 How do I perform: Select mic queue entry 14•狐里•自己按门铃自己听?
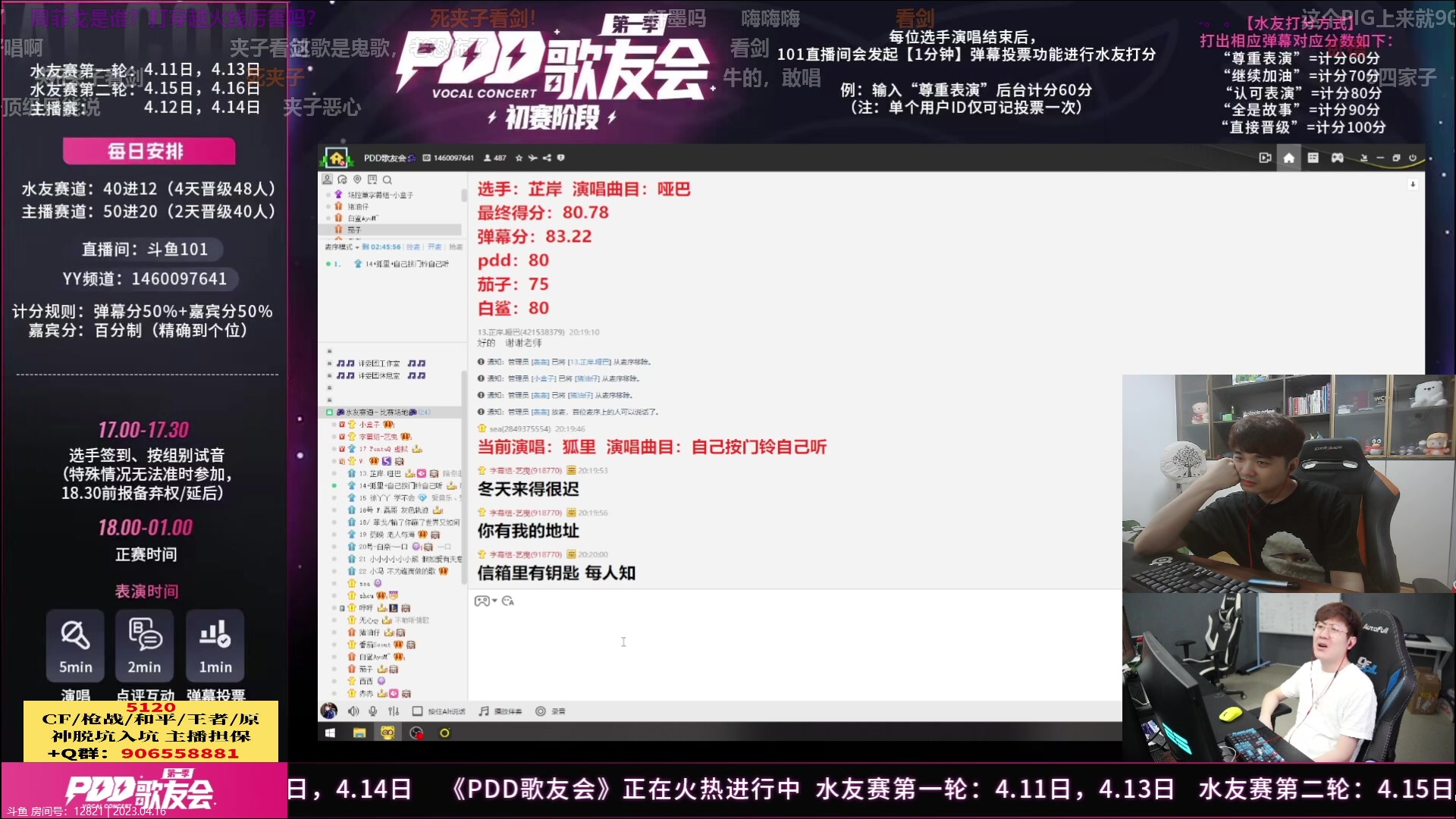click(x=406, y=264)
